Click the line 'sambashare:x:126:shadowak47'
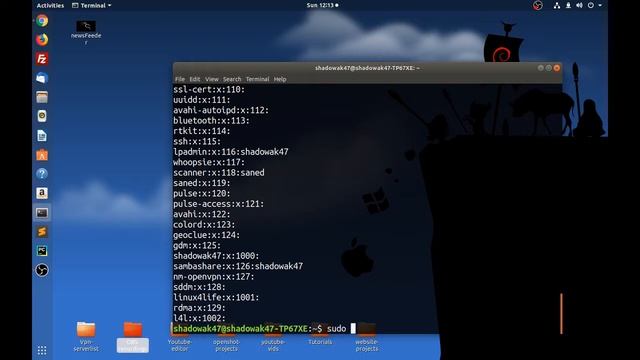 click(238, 267)
